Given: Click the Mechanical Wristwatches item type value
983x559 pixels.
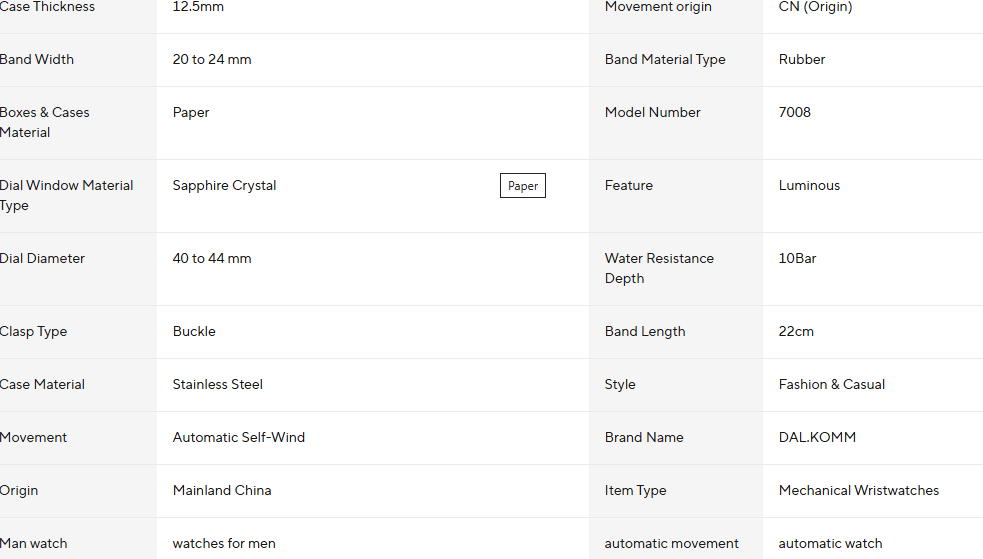Looking at the screenshot, I should (x=859, y=490).
